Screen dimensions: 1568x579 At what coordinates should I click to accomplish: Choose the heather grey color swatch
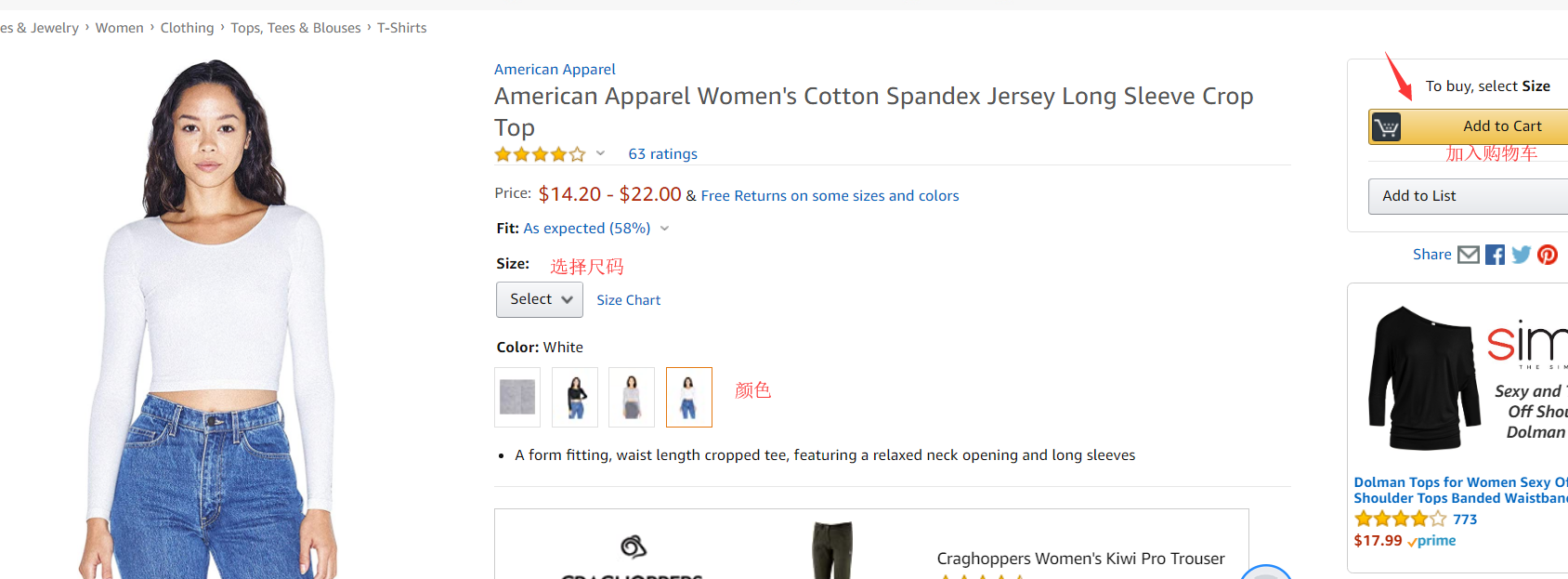click(x=517, y=397)
